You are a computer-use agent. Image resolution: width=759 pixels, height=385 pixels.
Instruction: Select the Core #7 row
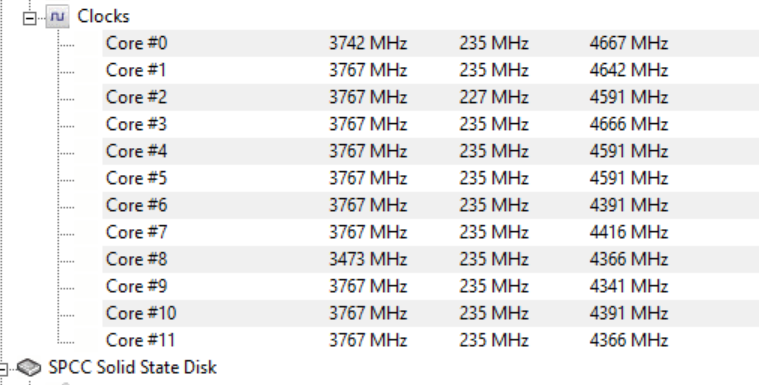431,232
